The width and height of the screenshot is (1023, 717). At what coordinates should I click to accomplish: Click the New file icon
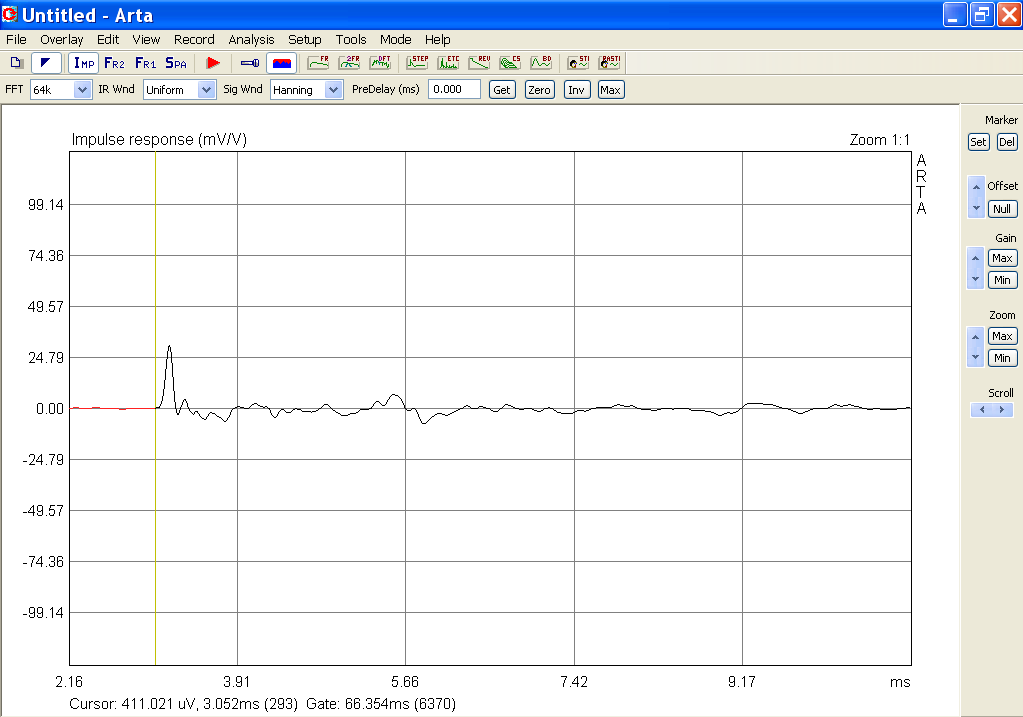pos(16,63)
